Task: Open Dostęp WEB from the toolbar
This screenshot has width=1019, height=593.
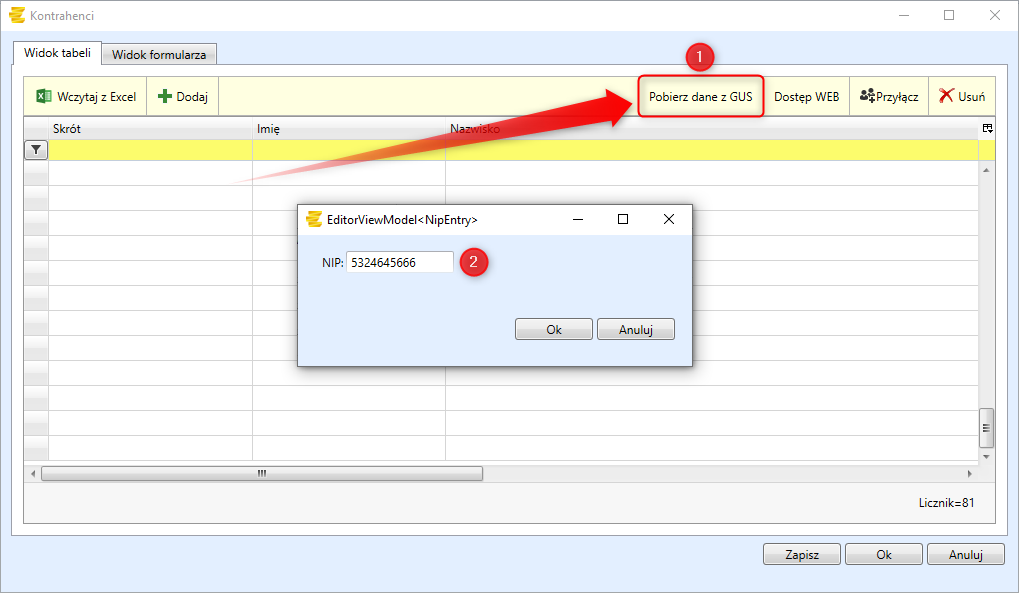Action: 806,97
